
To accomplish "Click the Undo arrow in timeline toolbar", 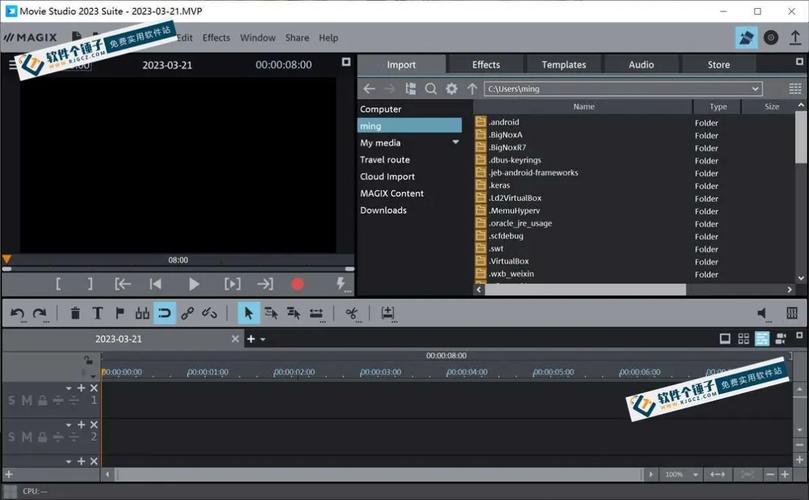I will pos(17,313).
